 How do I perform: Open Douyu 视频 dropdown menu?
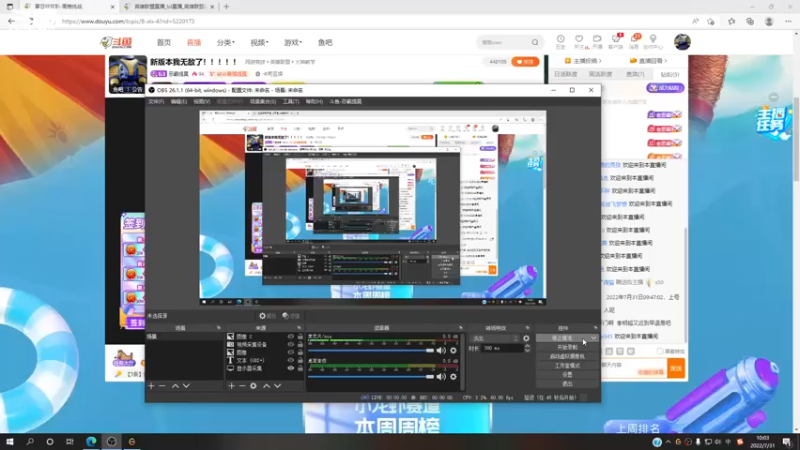click(259, 42)
